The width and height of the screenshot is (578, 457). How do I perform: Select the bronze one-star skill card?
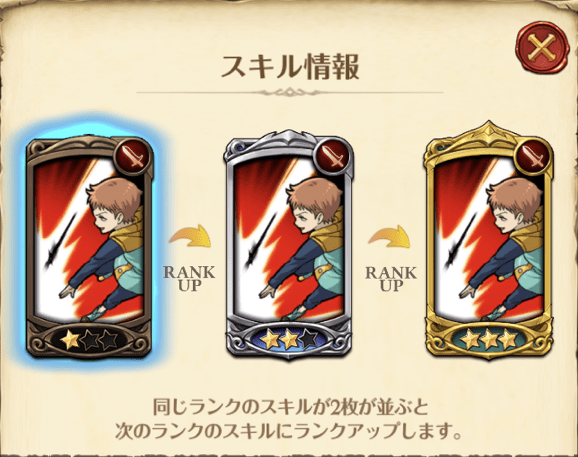[90, 246]
